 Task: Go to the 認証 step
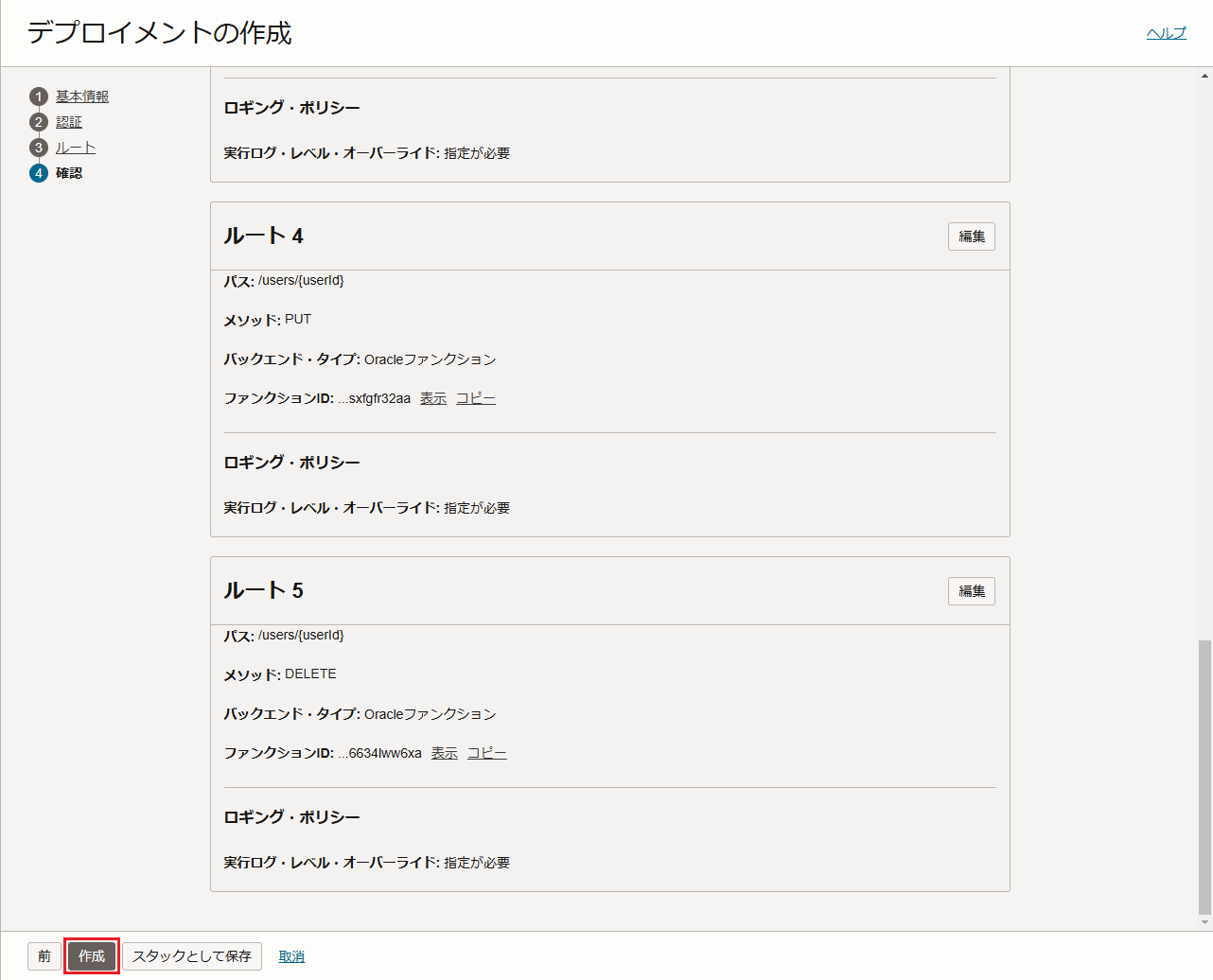tap(69, 122)
